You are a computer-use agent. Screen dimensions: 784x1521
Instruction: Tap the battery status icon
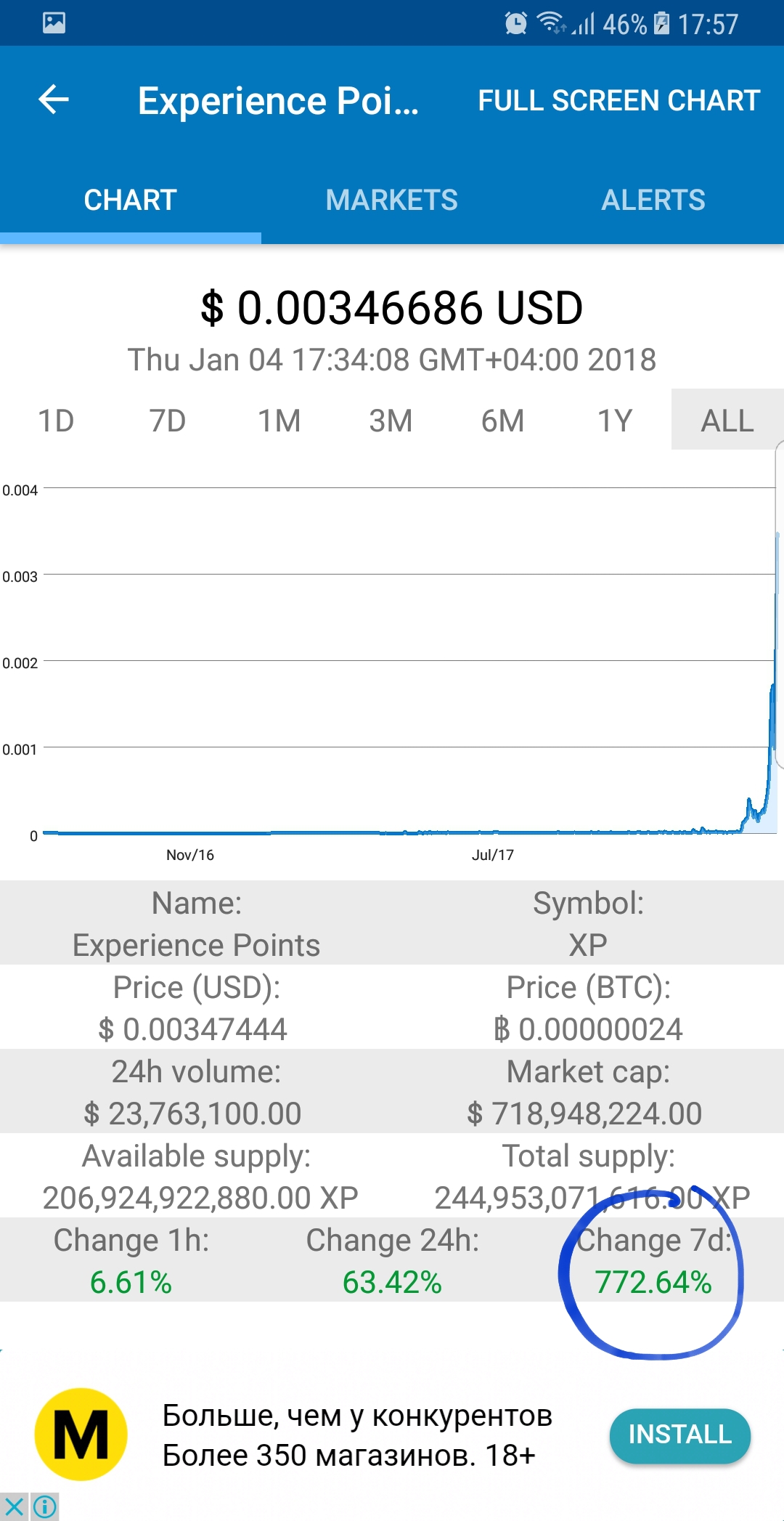click(x=661, y=23)
